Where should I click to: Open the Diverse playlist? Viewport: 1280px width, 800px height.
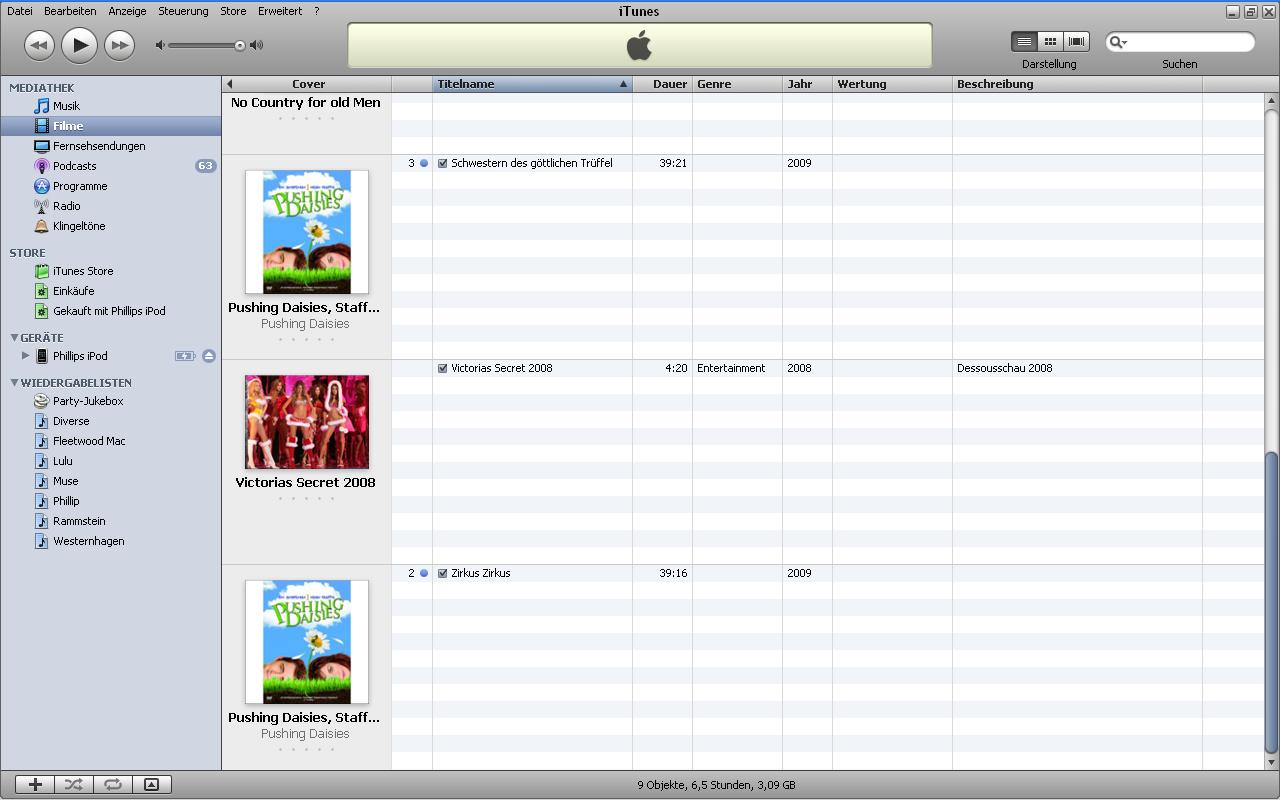point(110,421)
